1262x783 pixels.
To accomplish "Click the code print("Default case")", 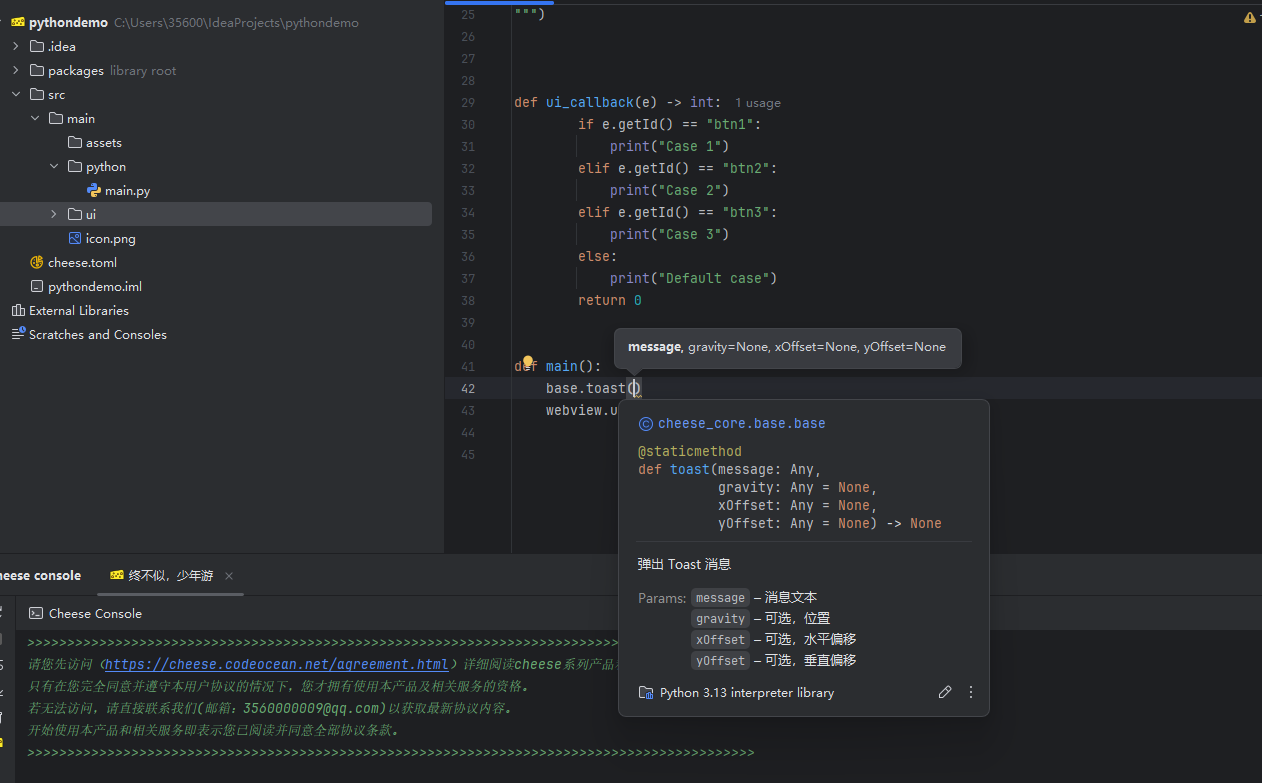I will (x=693, y=278).
